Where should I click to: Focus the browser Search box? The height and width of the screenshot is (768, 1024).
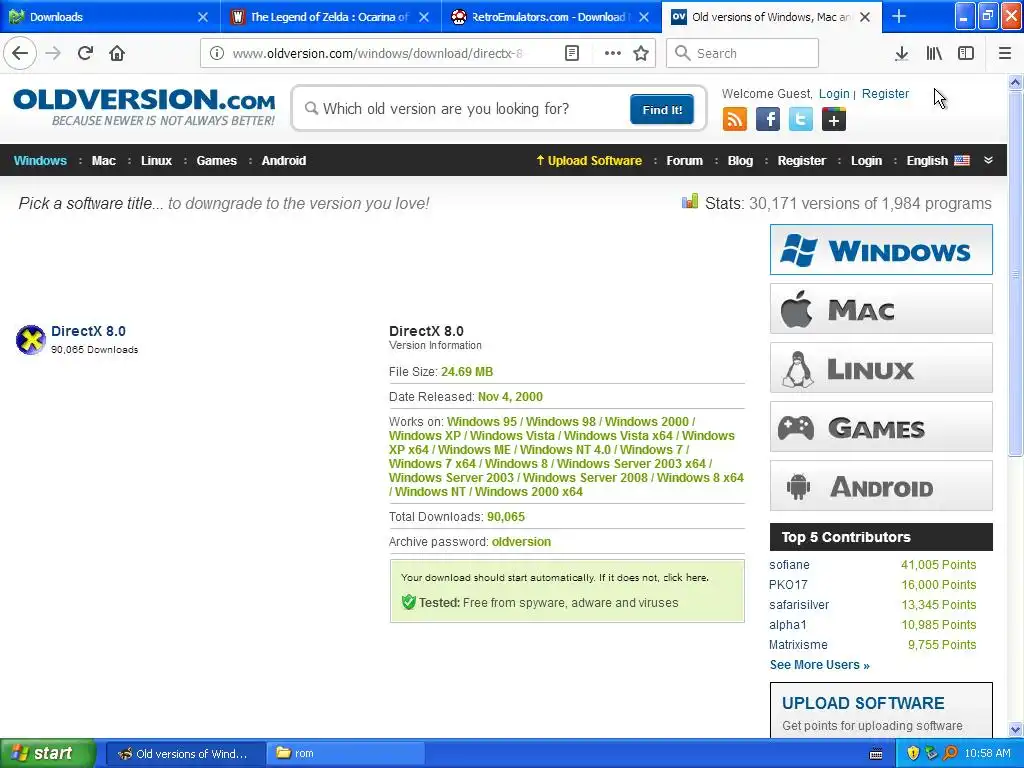tap(742, 53)
